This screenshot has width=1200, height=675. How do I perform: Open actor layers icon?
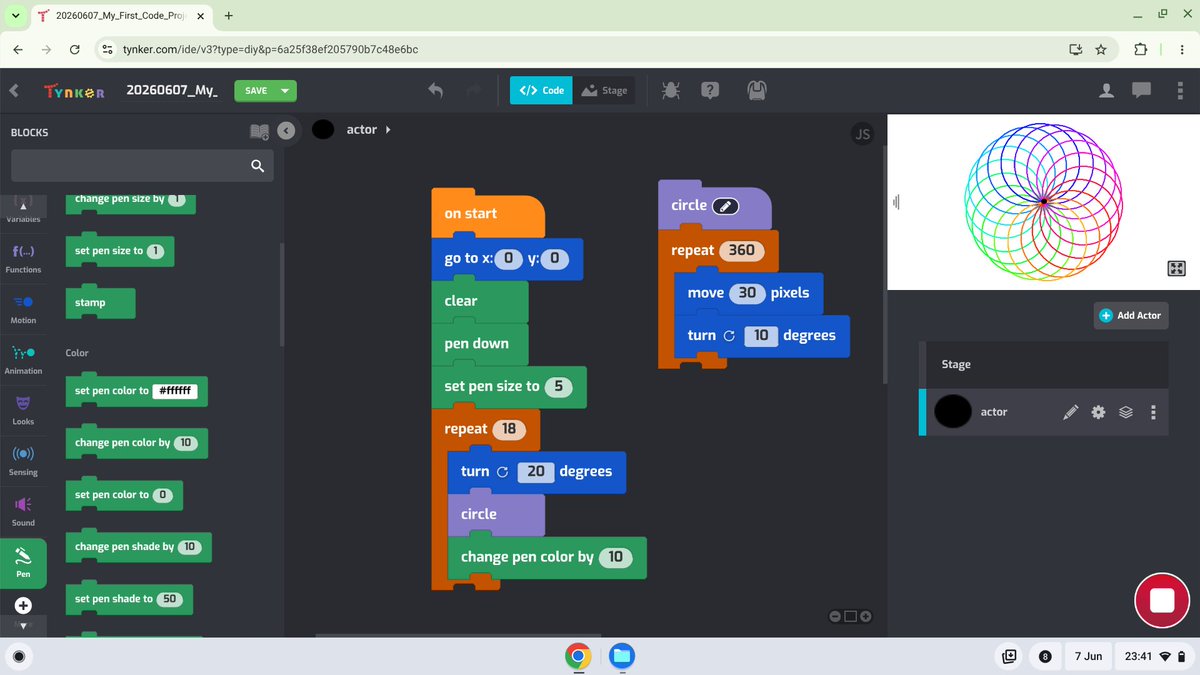click(x=1126, y=412)
